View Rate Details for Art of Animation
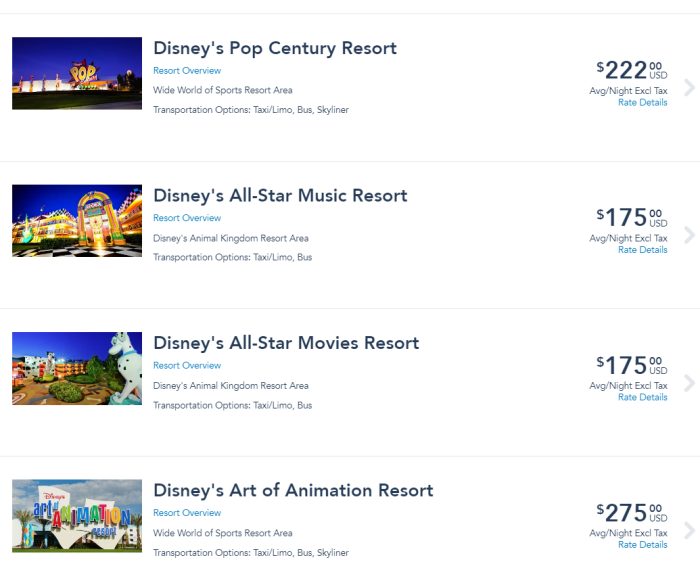Image resolution: width=700 pixels, height=564 pixels. [642, 545]
